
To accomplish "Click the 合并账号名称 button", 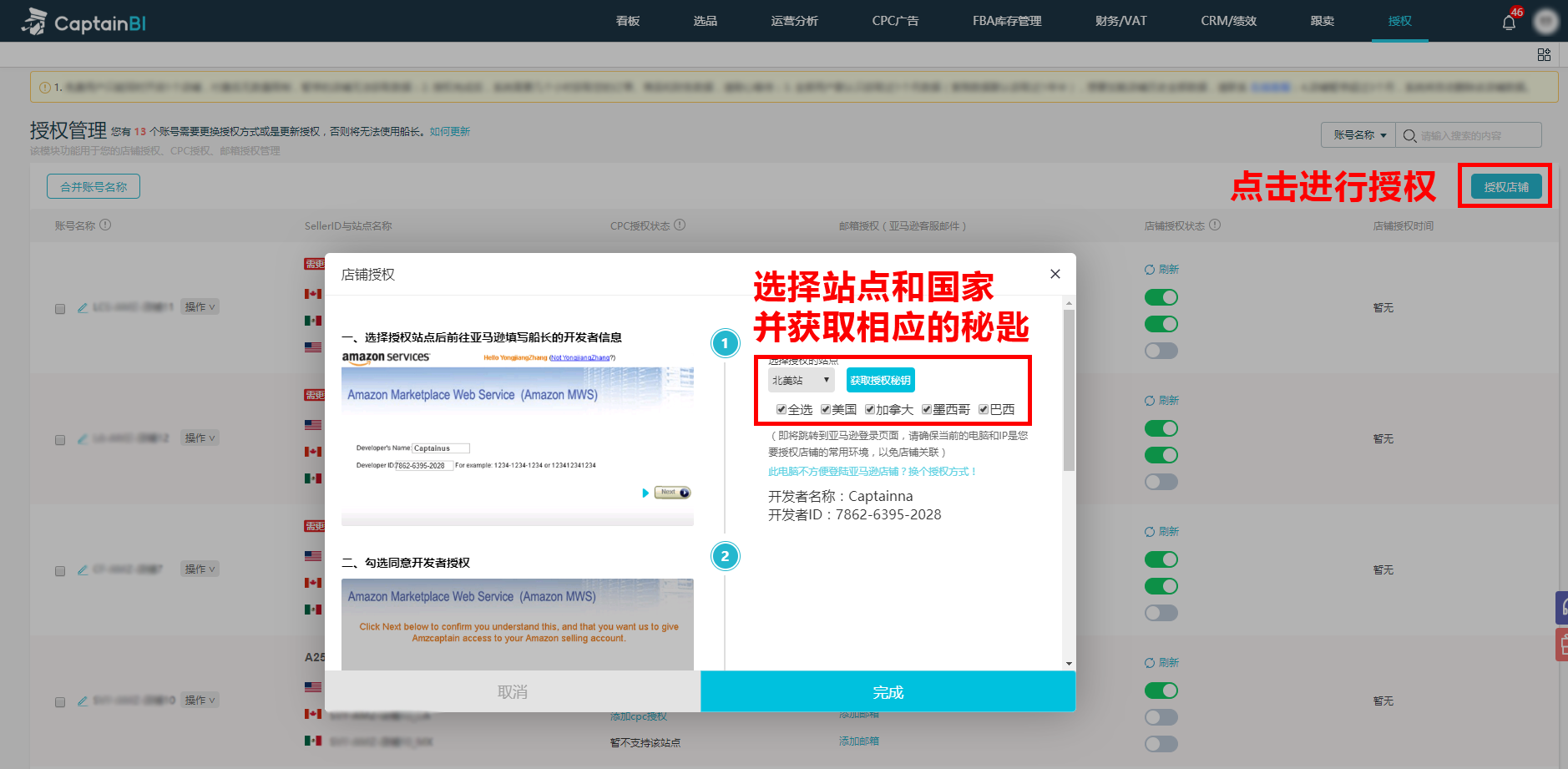I will click(x=94, y=186).
